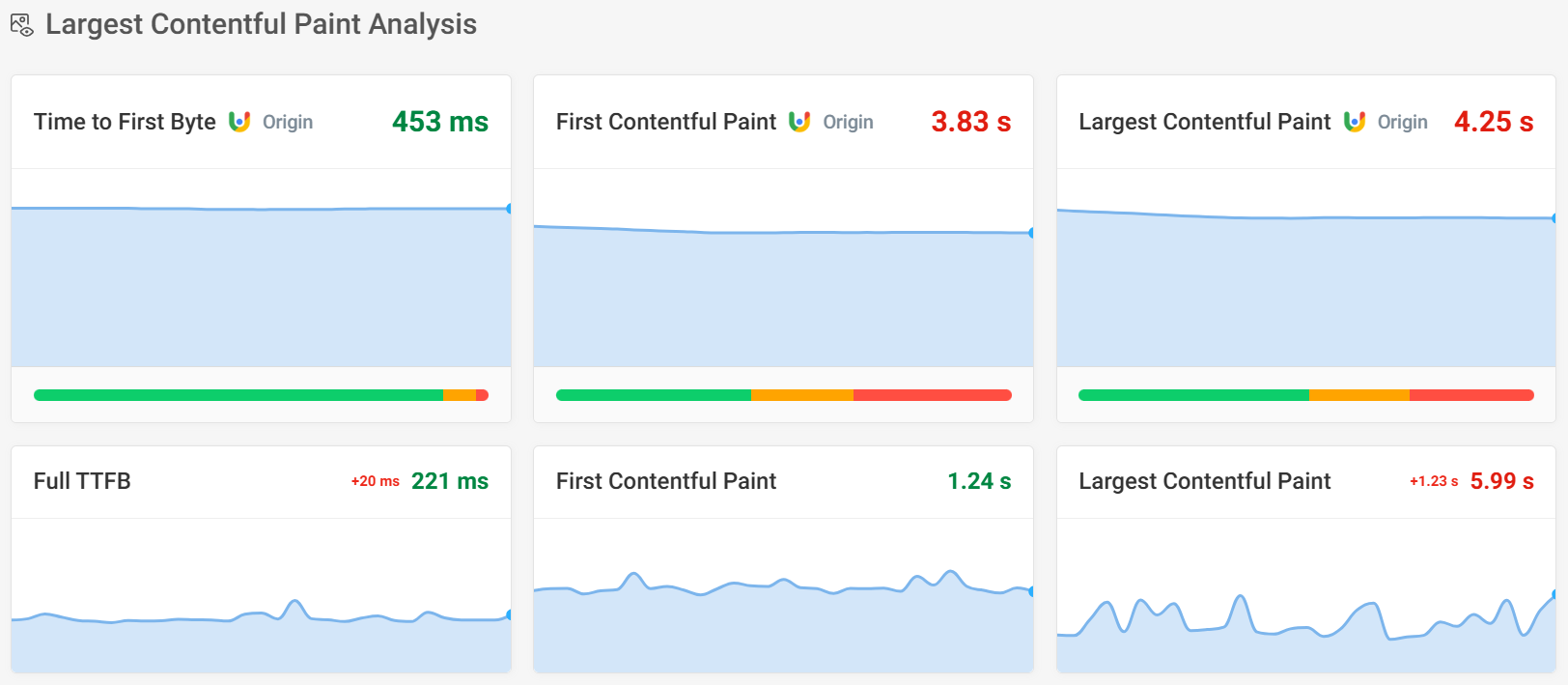The height and width of the screenshot is (685, 1568).
Task: Click the red 4.25 s metric value
Action: point(1493,121)
